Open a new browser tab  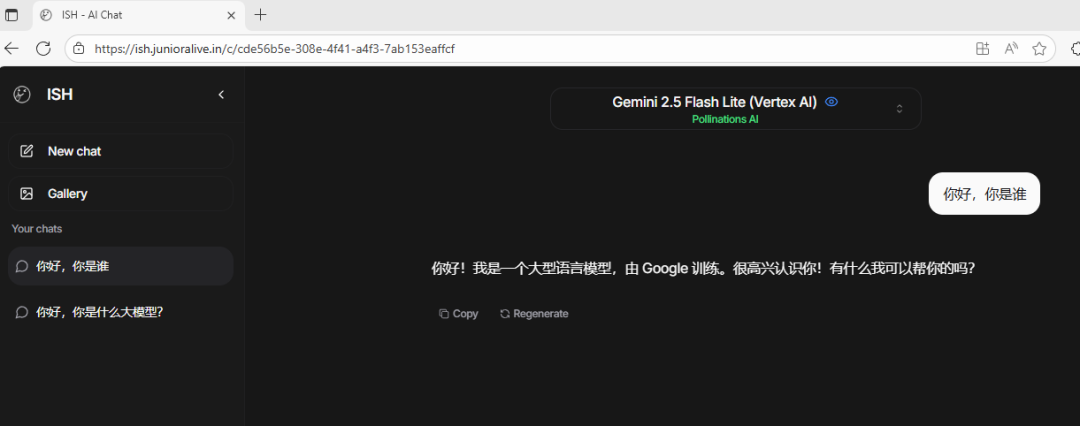261,15
